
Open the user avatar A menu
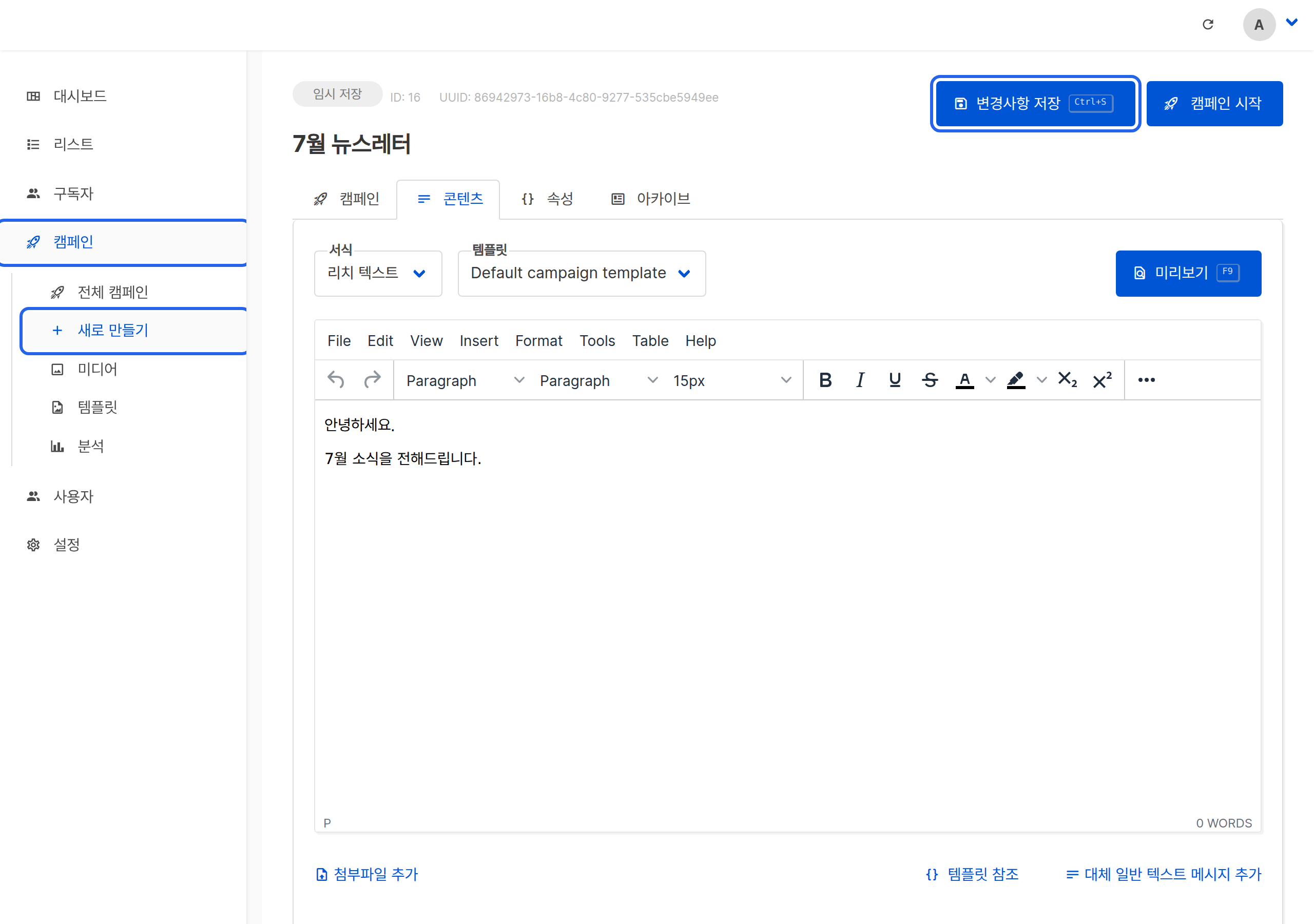pyautogui.click(x=1259, y=25)
